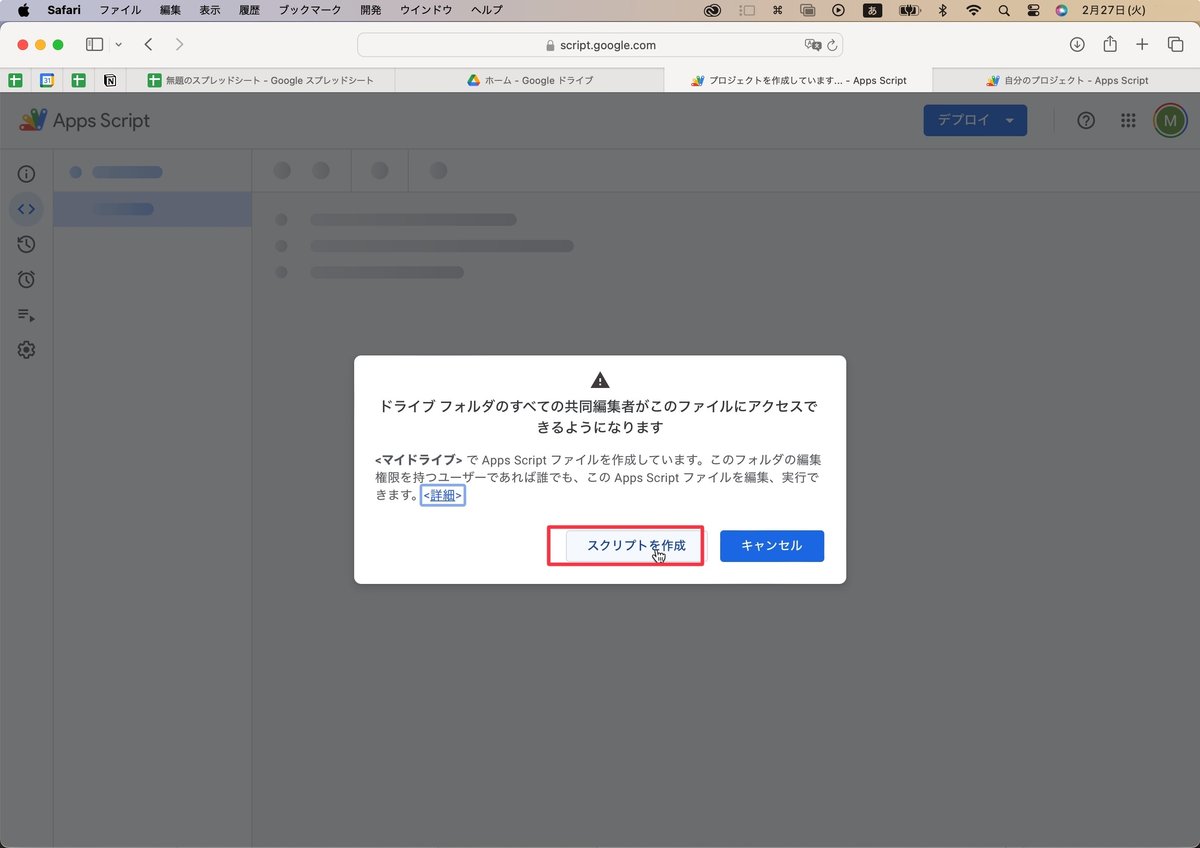Image resolution: width=1200 pixels, height=848 pixels.
Task: Click the Apps Script logo
Action: tap(84, 120)
